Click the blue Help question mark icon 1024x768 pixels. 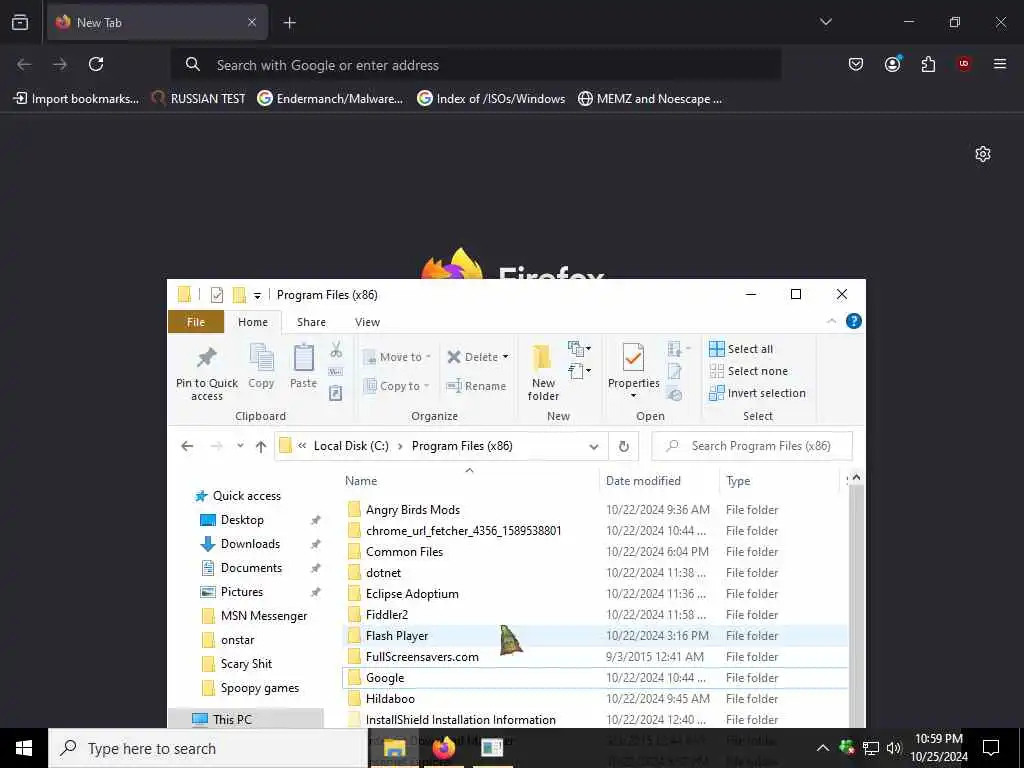[x=853, y=321]
